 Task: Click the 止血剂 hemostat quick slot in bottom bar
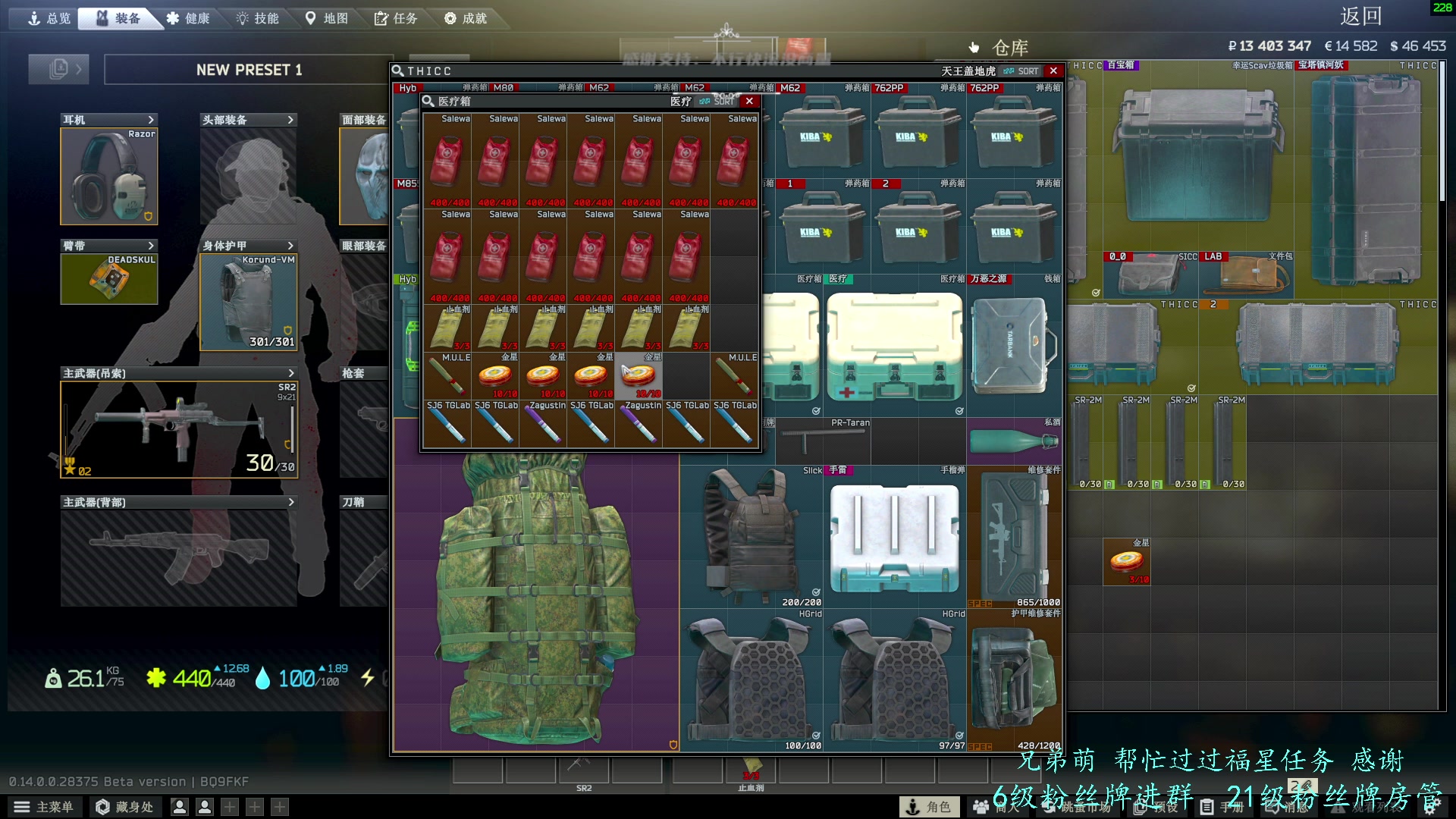752,770
